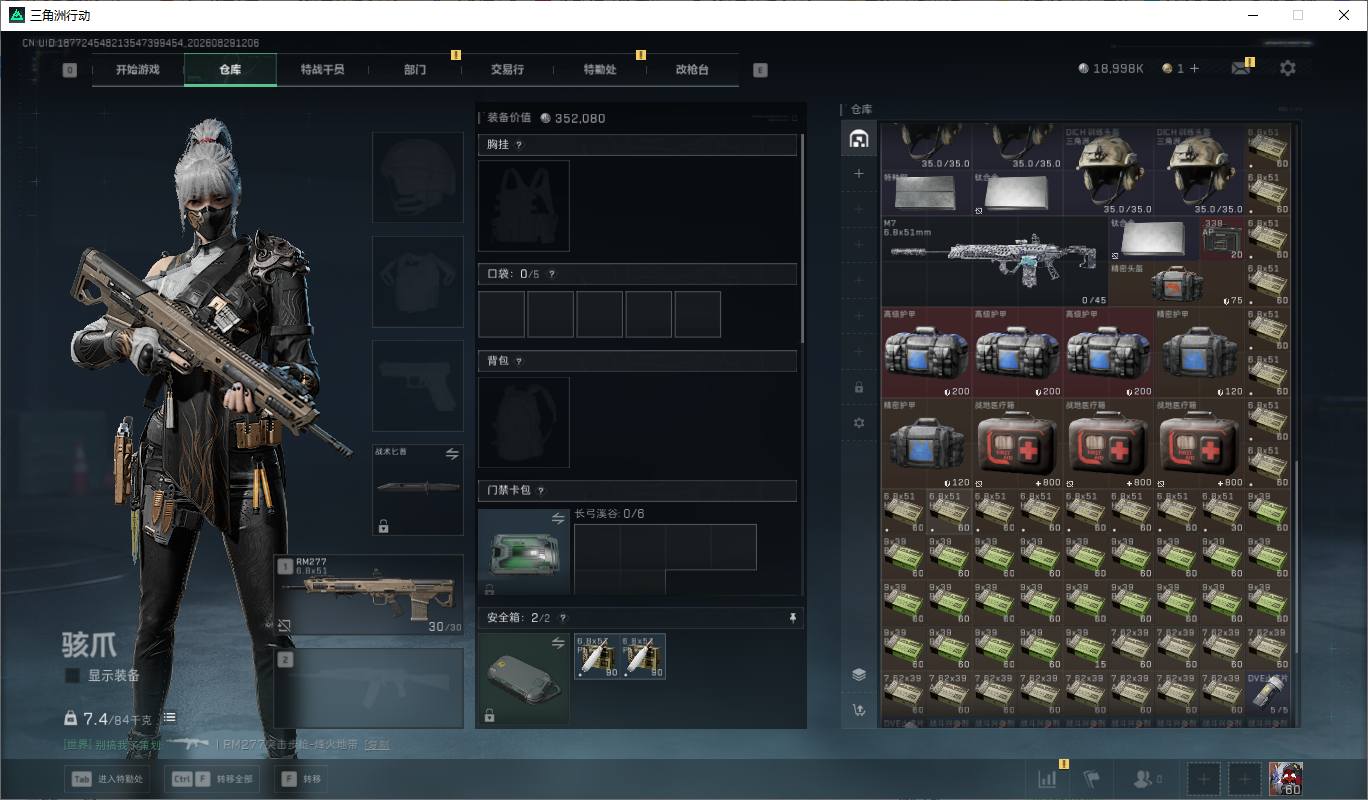1368x800 pixels.
Task: Open the 交易行 tab
Action: 507,70
